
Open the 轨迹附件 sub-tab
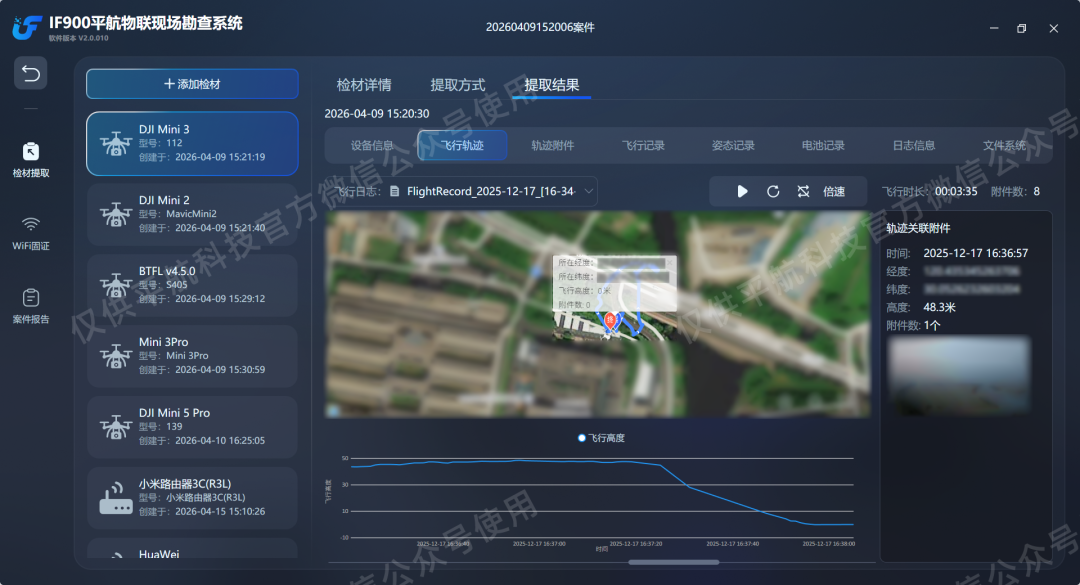pos(552,145)
